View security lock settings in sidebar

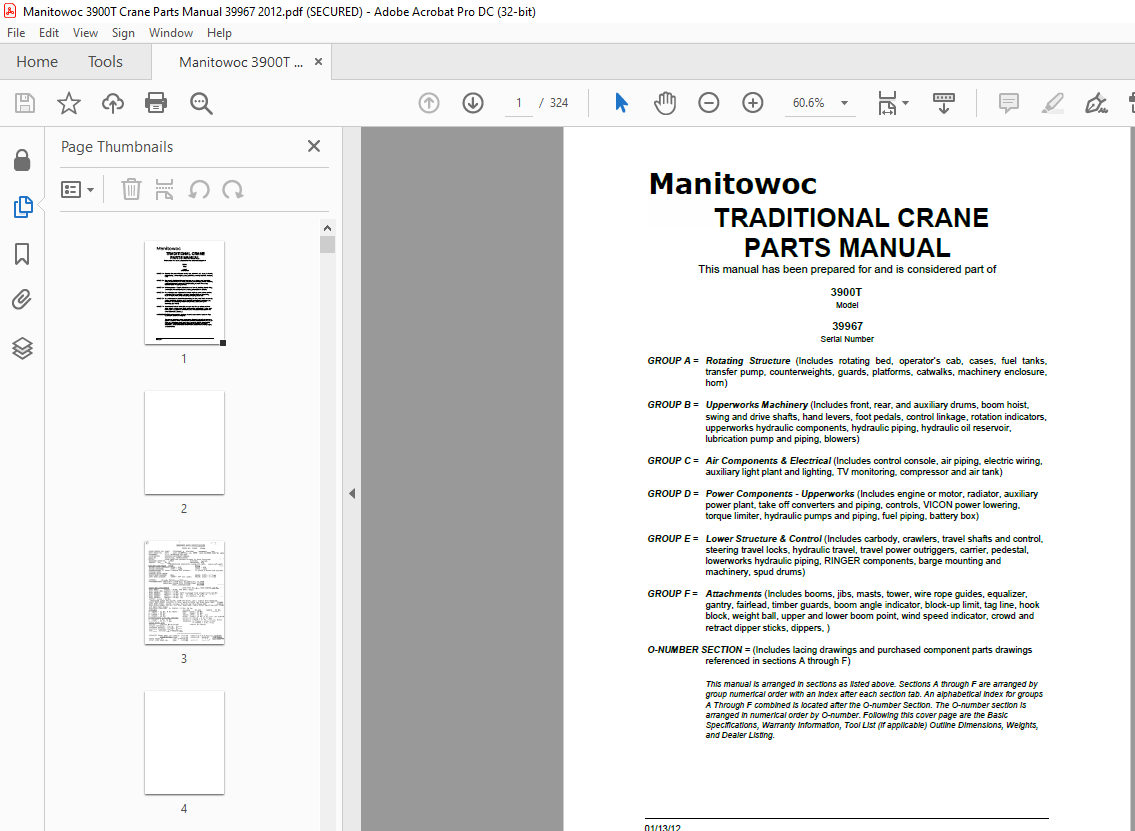click(22, 160)
